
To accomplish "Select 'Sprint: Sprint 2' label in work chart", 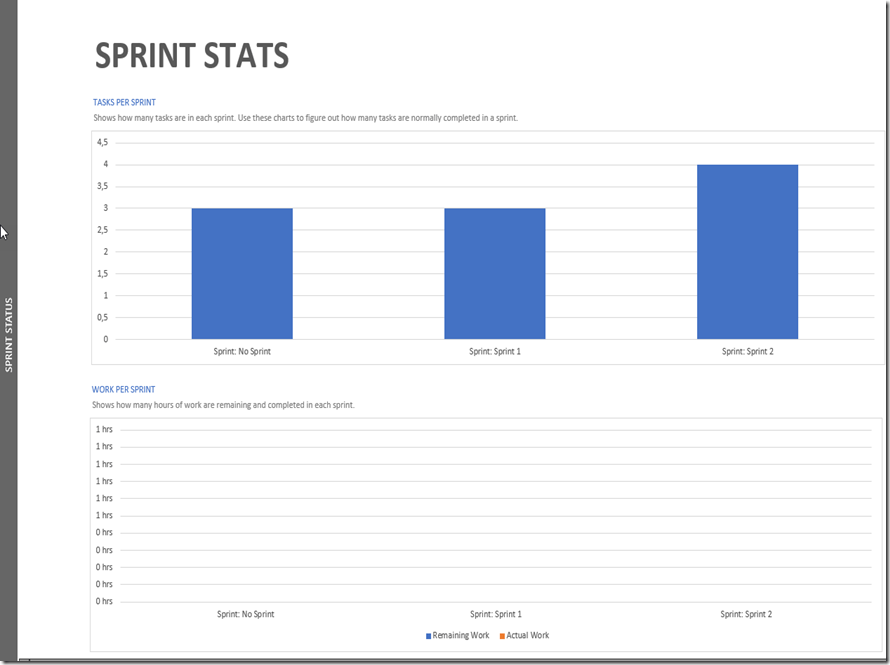I will (746, 614).
